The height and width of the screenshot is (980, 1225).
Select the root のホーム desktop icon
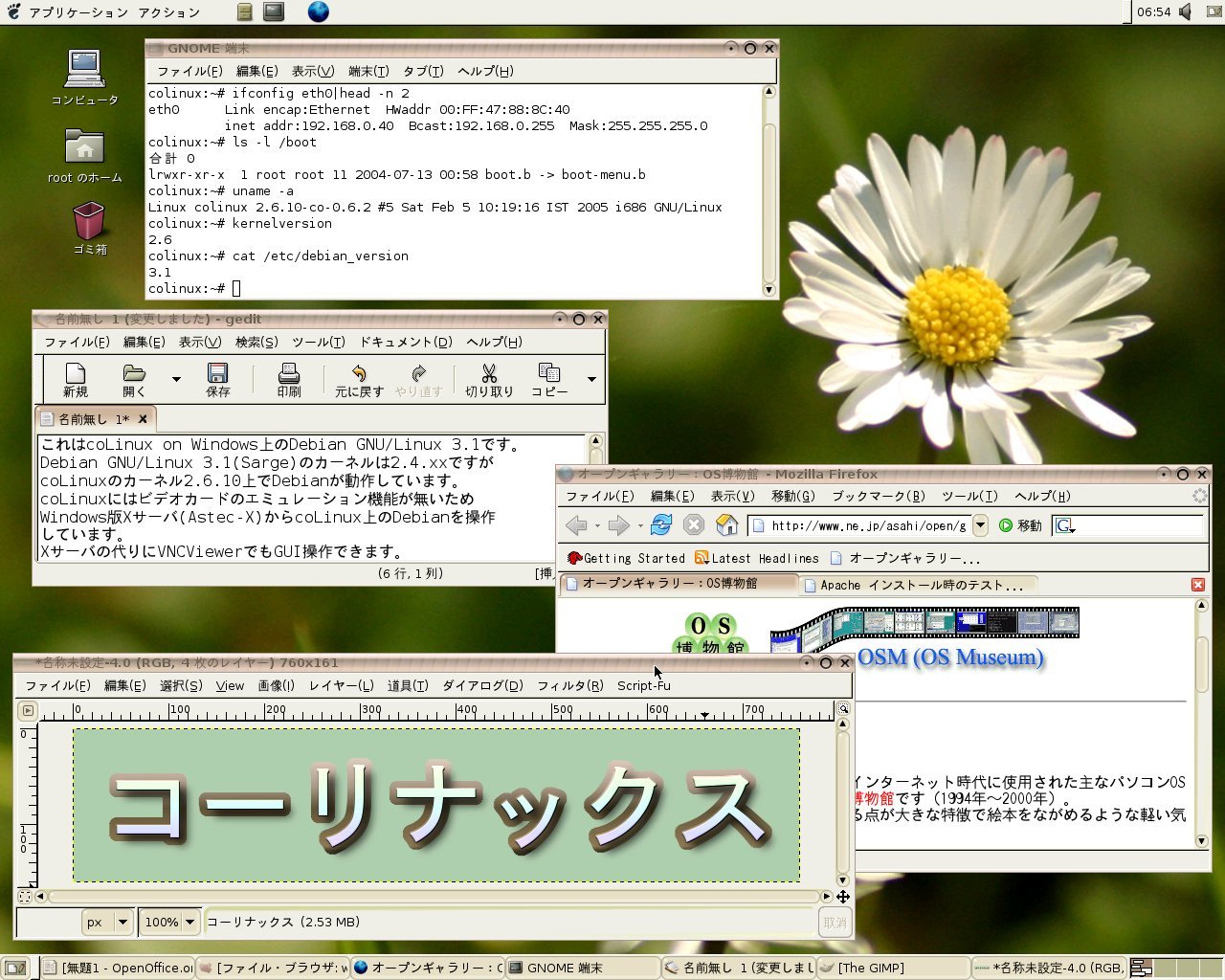pos(84,156)
